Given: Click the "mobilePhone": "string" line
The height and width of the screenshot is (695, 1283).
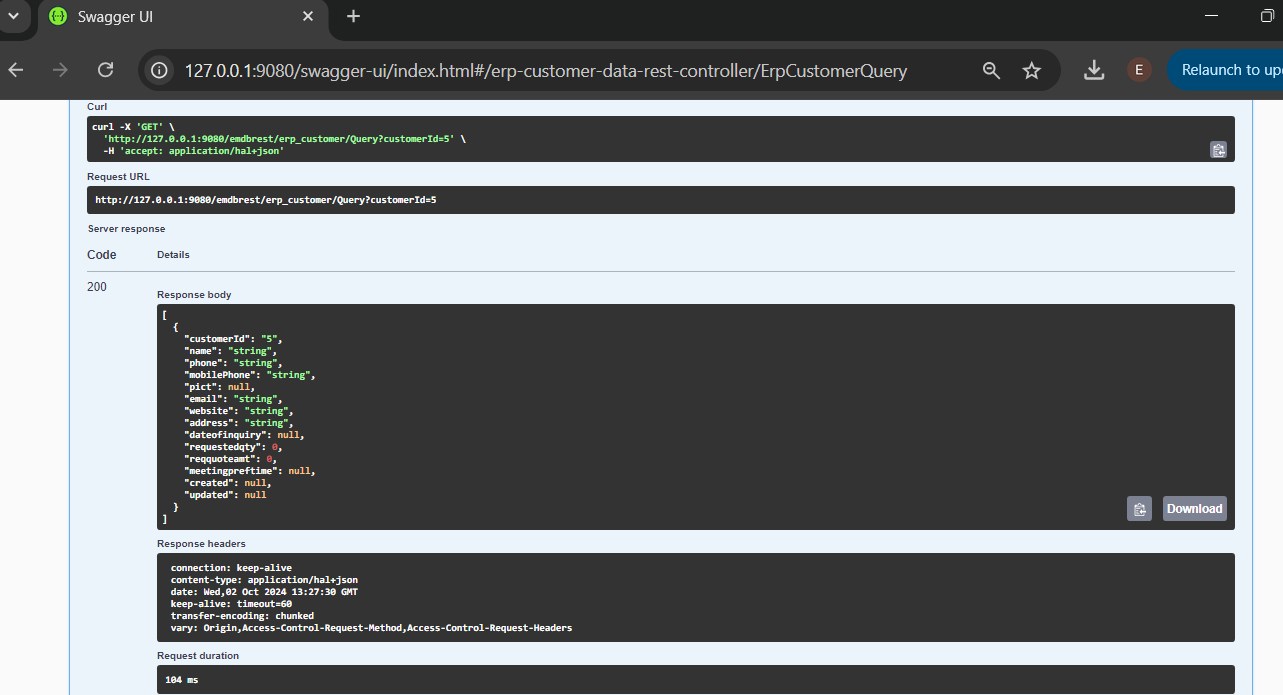Looking at the screenshot, I should tap(250, 375).
